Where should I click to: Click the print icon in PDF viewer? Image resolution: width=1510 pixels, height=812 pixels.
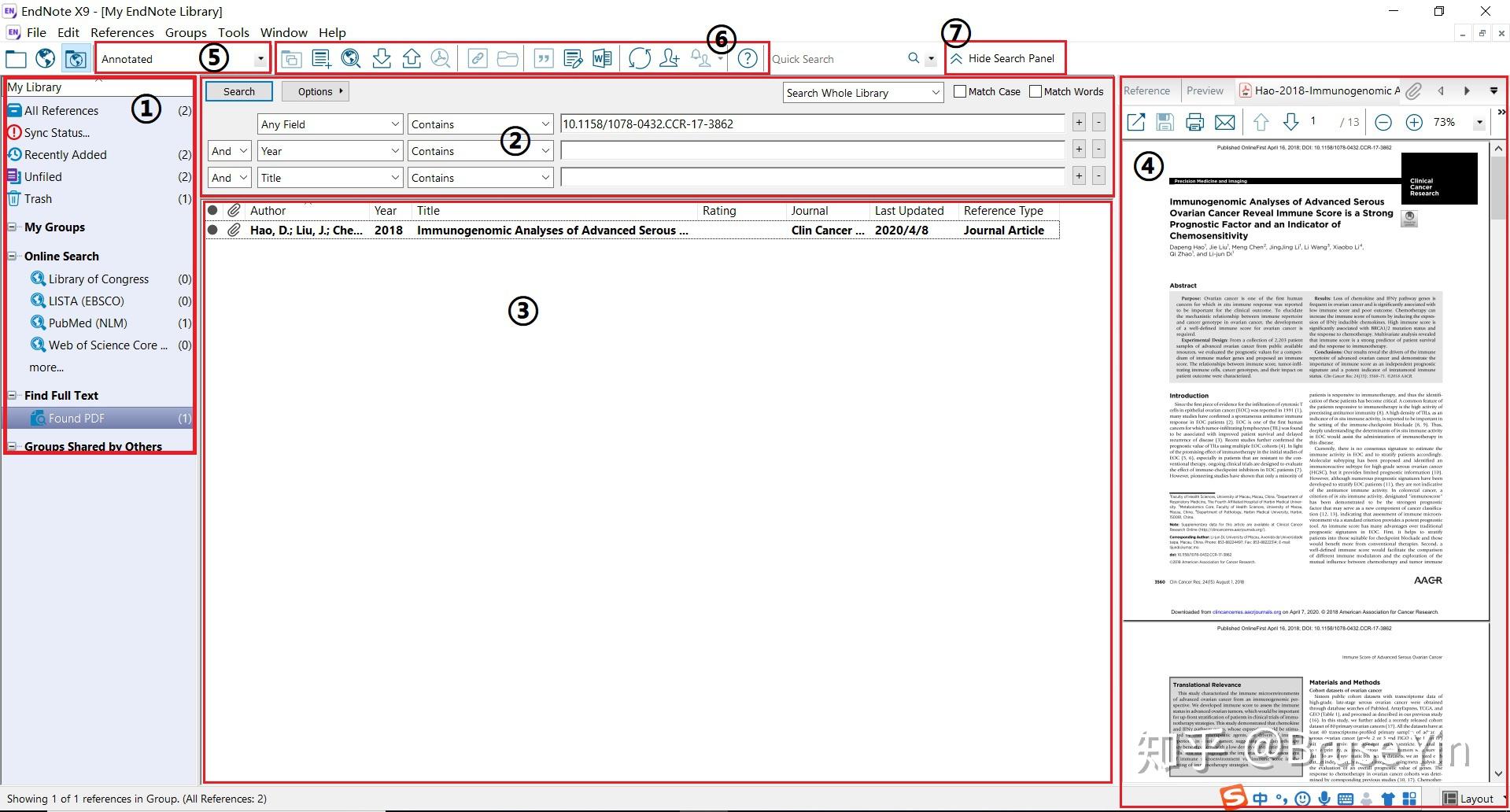(1194, 122)
